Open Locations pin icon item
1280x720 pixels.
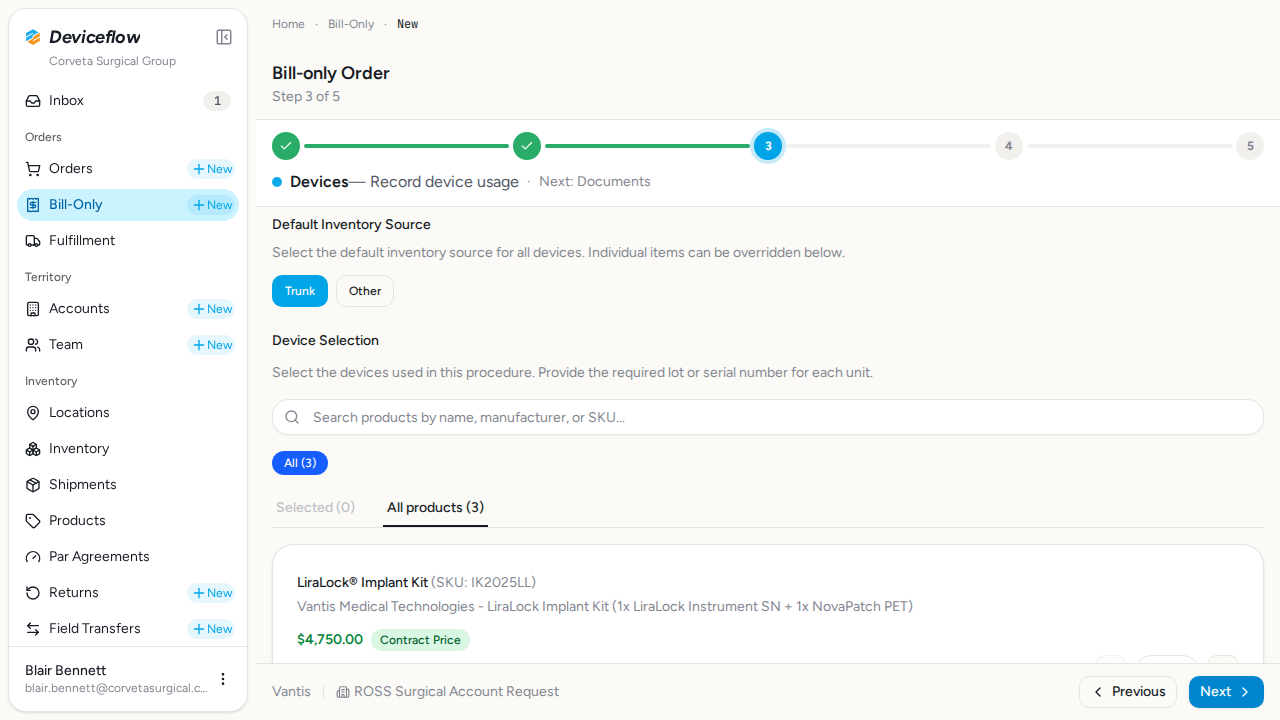click(128, 413)
